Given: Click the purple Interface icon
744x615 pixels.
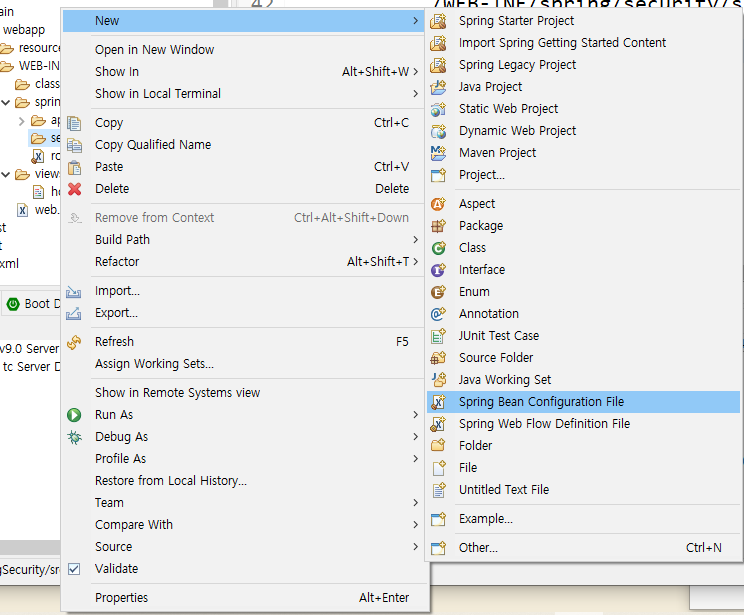Looking at the screenshot, I should [438, 270].
